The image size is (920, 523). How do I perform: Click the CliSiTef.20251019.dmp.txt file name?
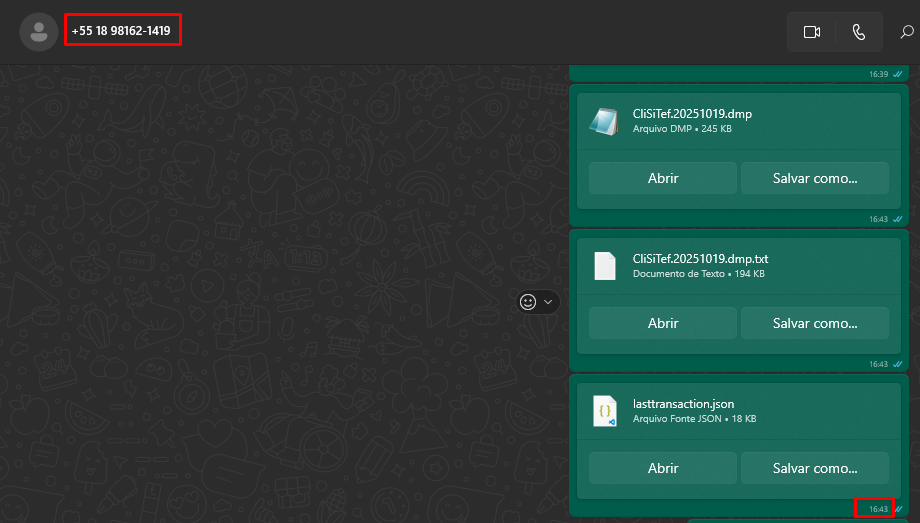pyautogui.click(x=700, y=259)
